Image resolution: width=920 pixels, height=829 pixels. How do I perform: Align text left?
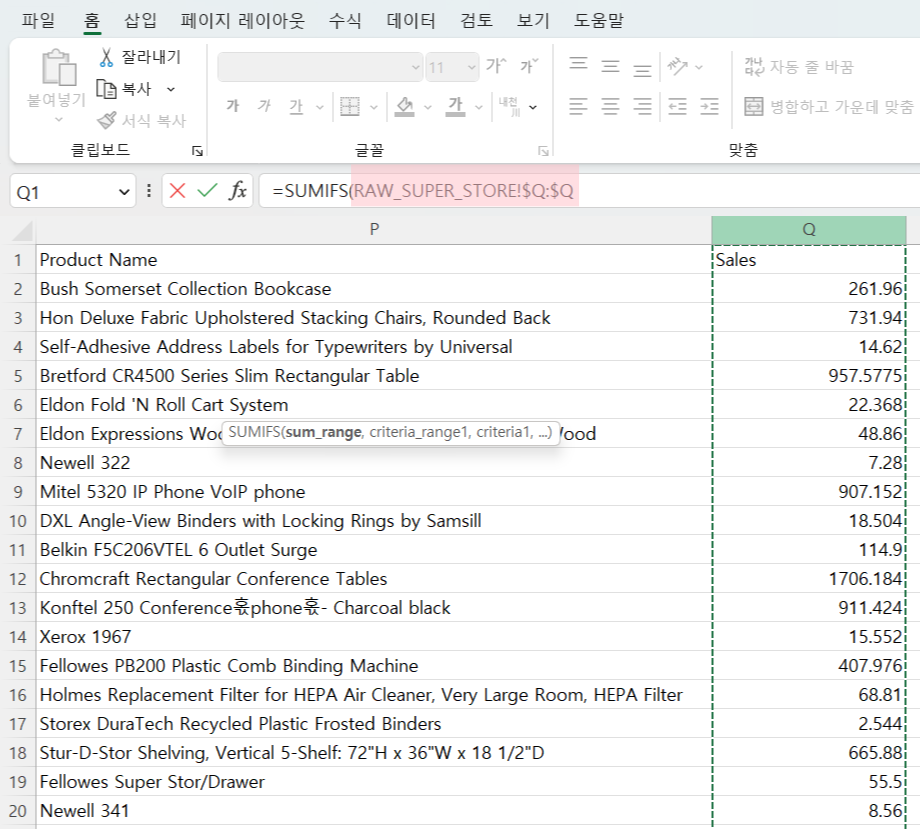coord(578,107)
